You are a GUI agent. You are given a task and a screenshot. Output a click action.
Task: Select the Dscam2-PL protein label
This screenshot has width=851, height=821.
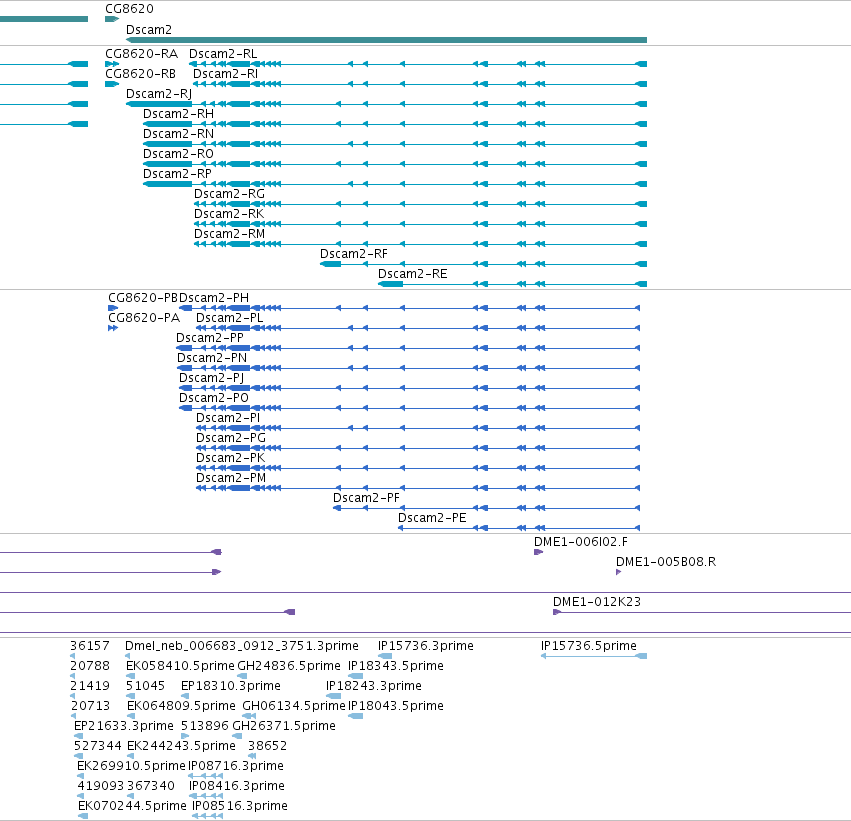click(x=230, y=319)
